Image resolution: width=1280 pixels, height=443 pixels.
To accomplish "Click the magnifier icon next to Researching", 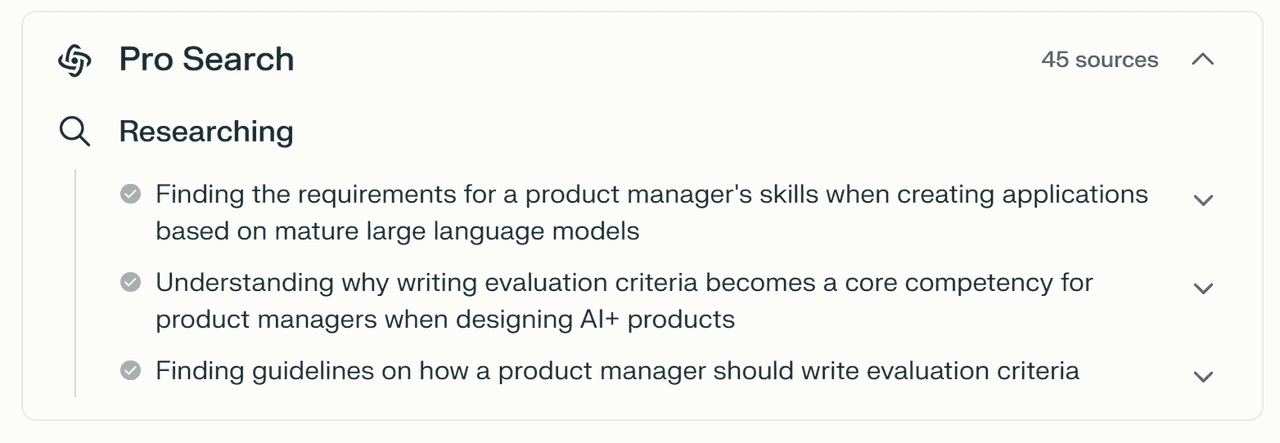I will pos(75,131).
